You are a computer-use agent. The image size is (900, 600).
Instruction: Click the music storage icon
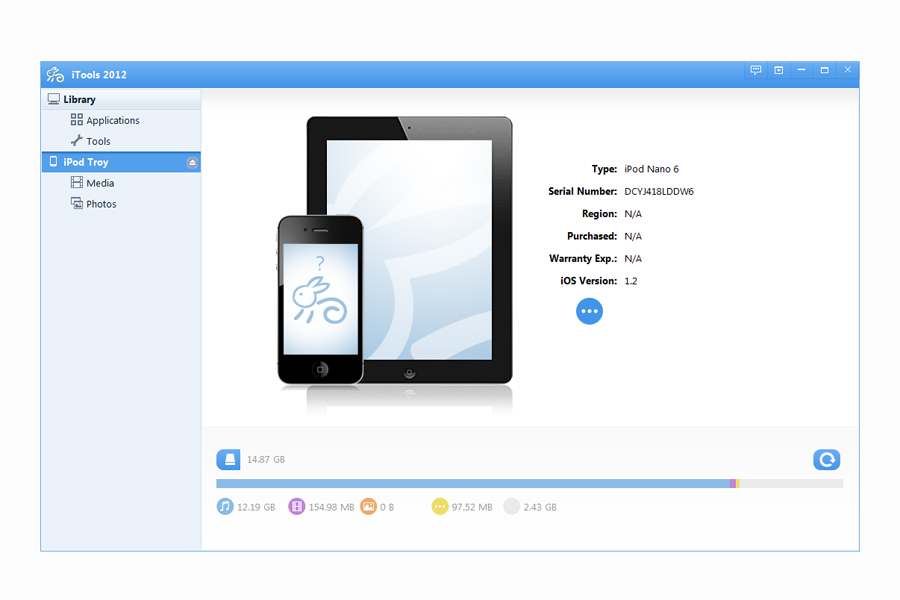[x=225, y=507]
